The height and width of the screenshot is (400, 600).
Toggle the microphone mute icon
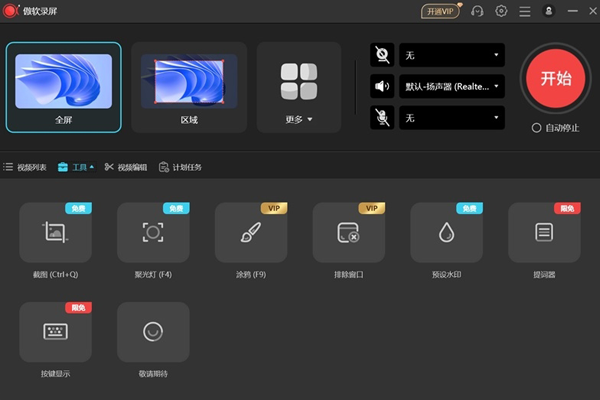coord(382,118)
